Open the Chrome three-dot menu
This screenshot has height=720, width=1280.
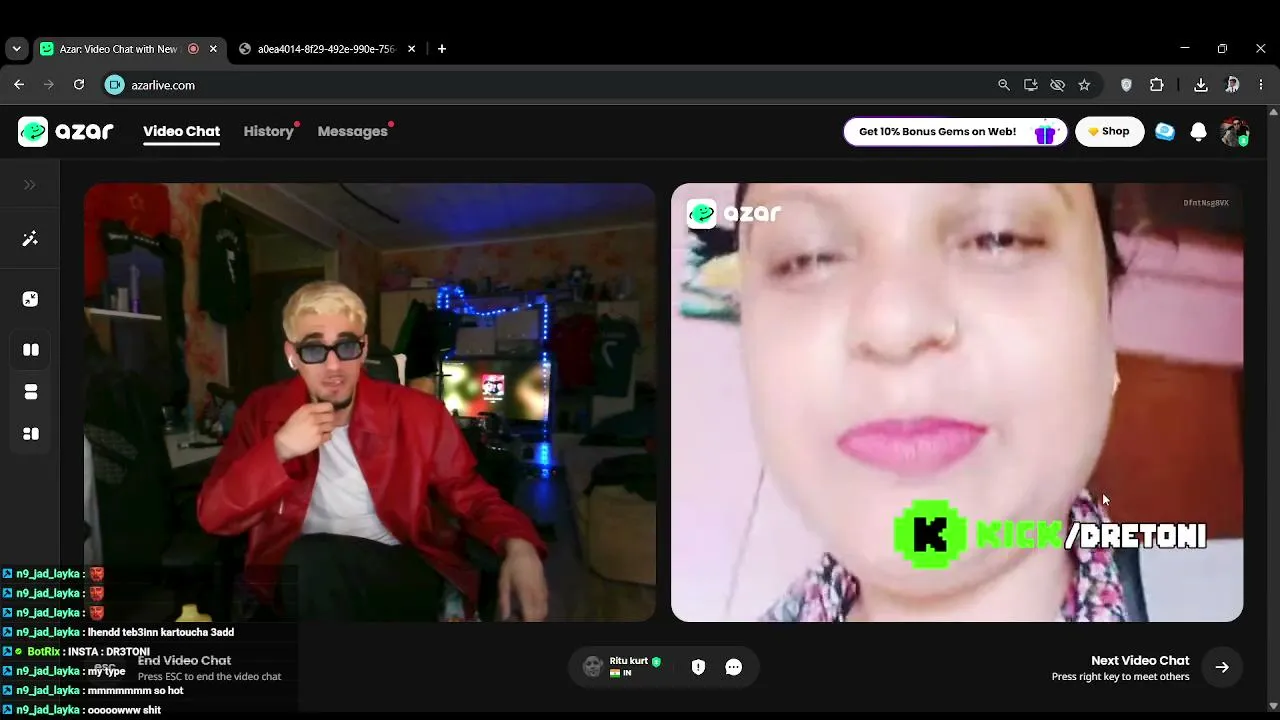coord(1261,85)
